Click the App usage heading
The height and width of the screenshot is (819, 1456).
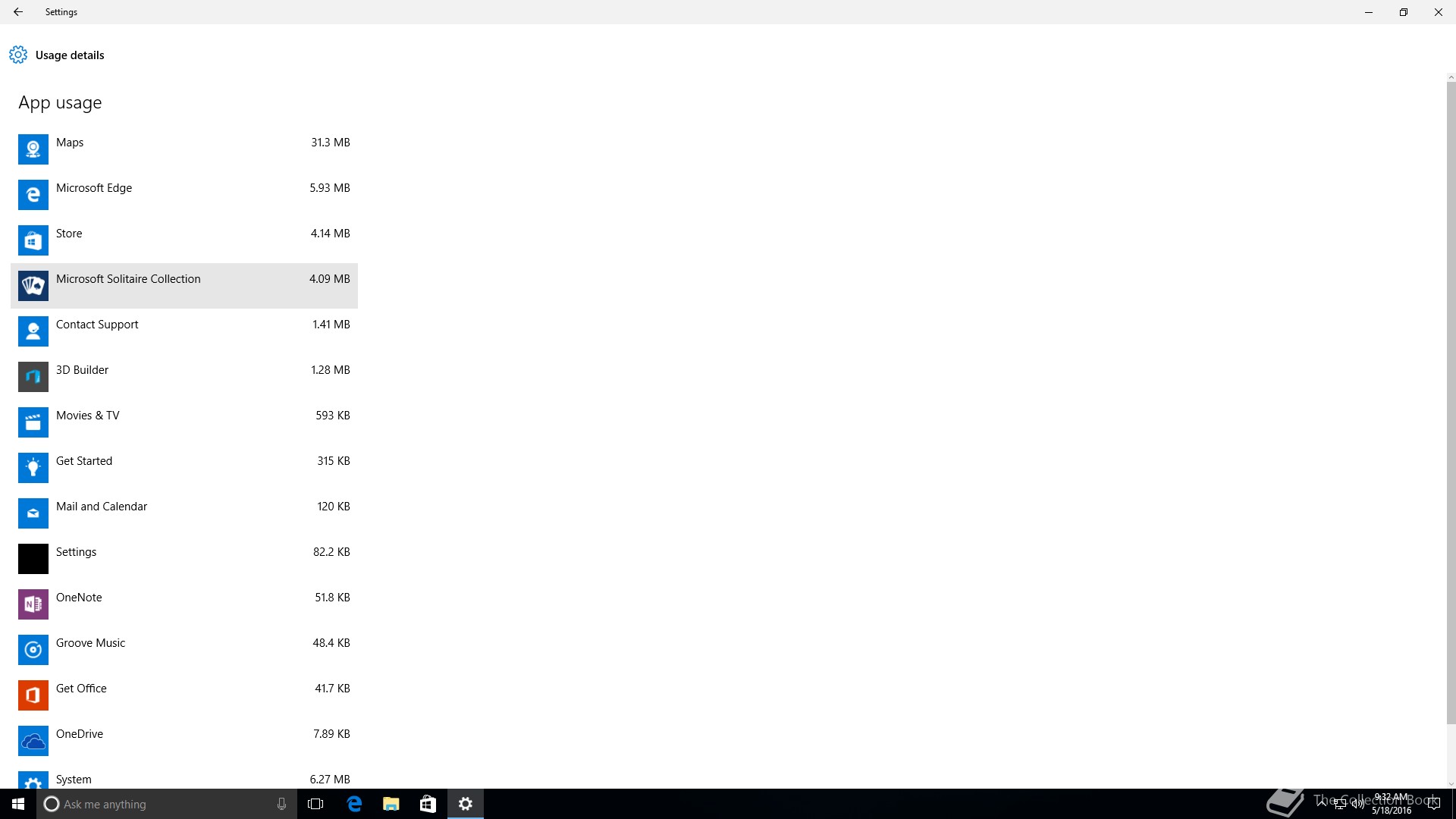(60, 103)
